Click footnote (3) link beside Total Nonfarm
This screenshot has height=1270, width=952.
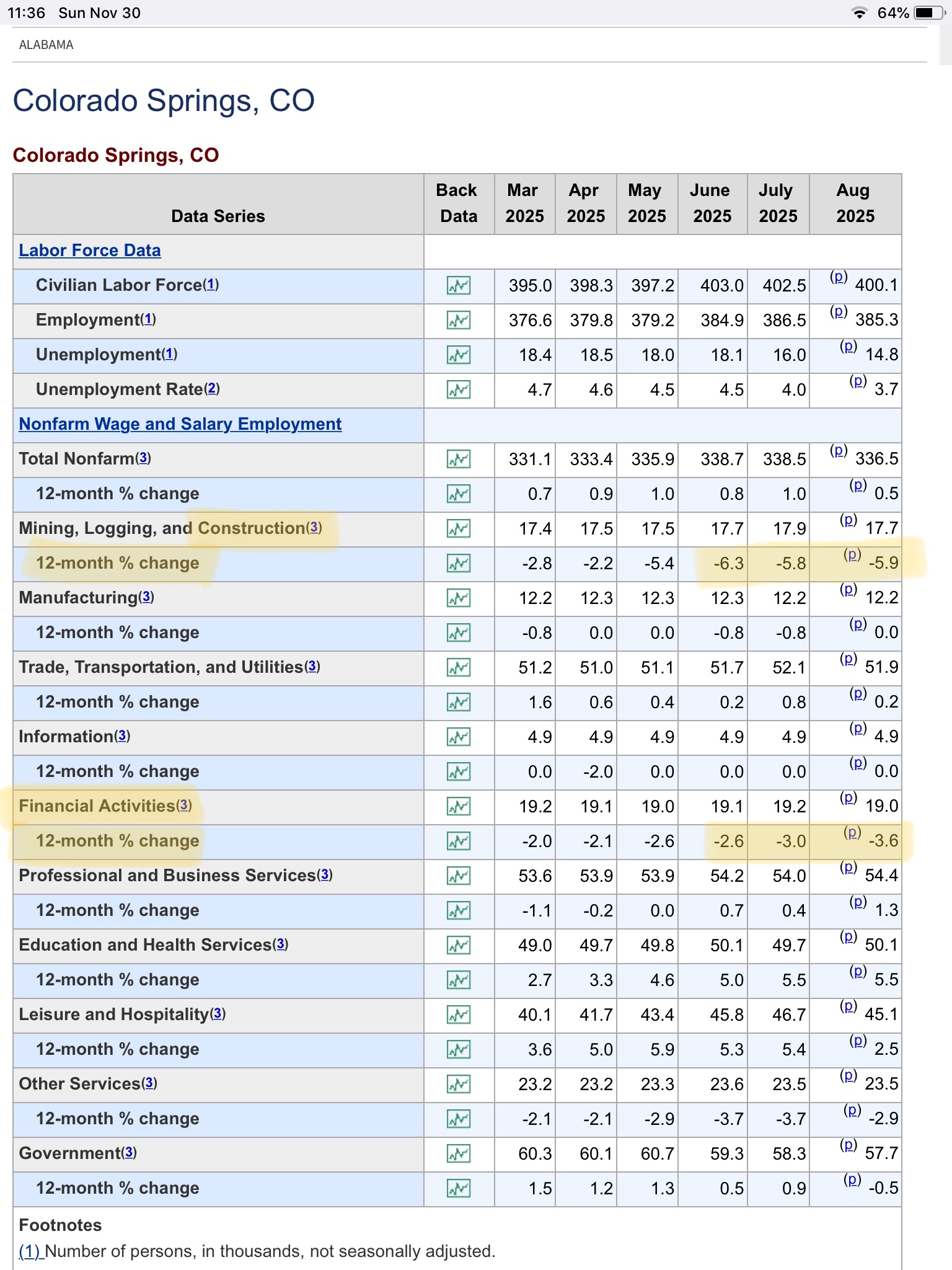coord(143,458)
